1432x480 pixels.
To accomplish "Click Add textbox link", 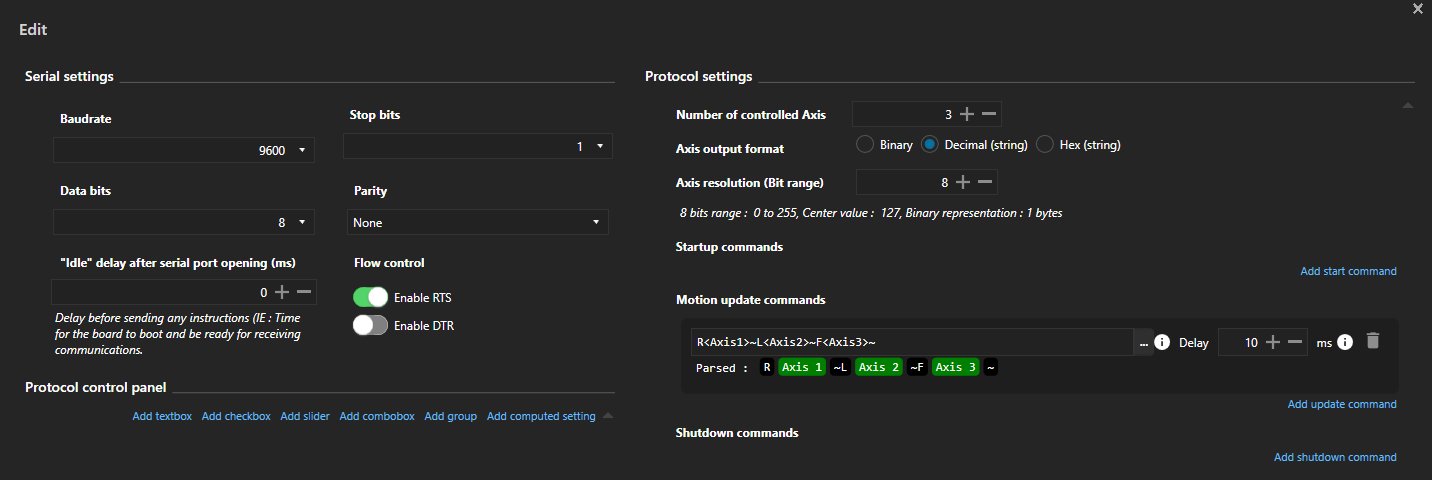I will (x=162, y=416).
